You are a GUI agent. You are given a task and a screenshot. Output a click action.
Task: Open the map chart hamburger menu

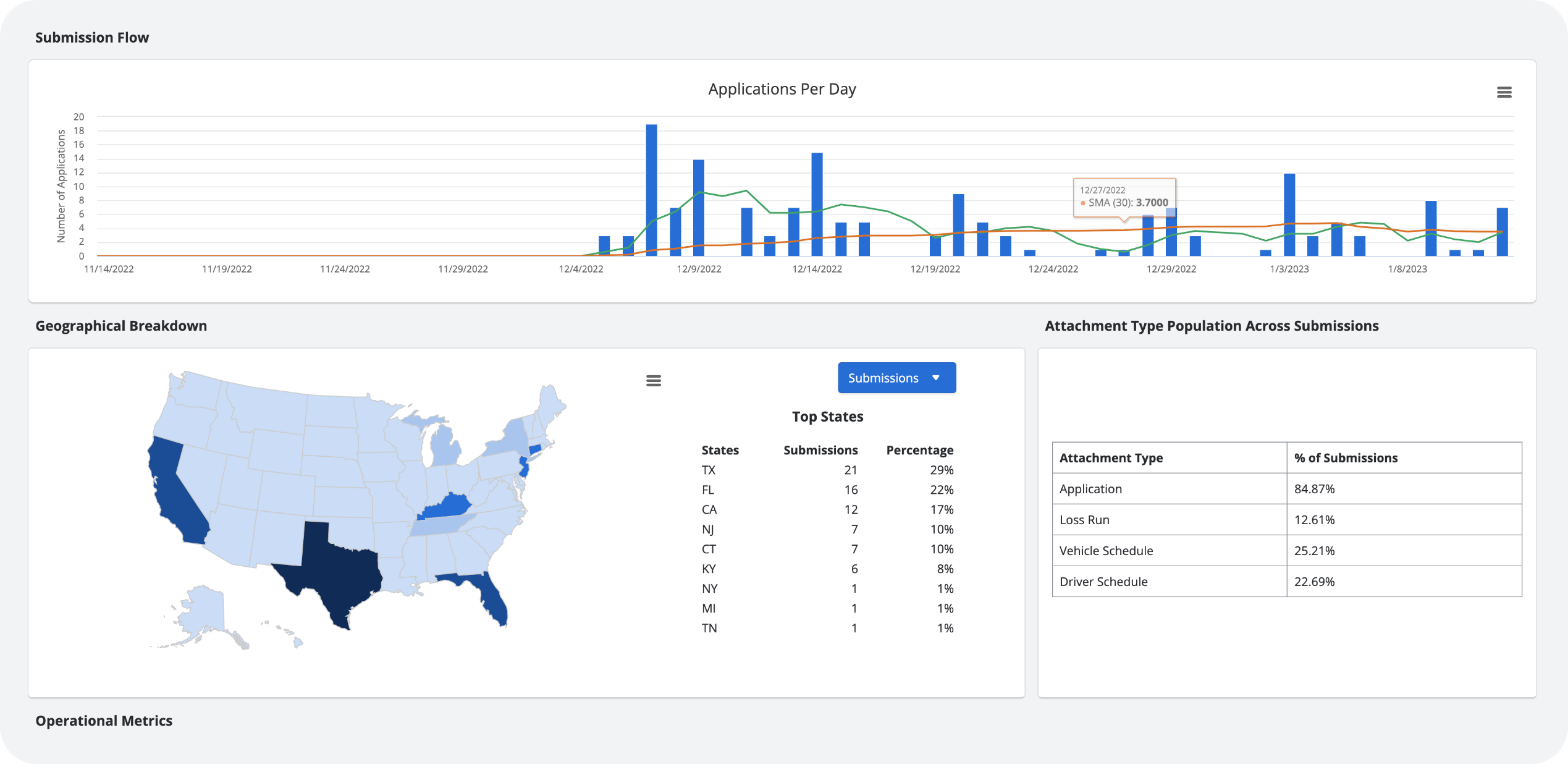[653, 381]
